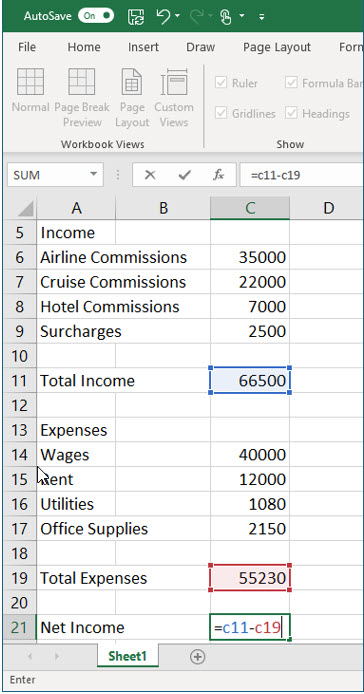The image size is (364, 694).
Task: Click the 66500 total cell
Action: [x=250, y=381]
